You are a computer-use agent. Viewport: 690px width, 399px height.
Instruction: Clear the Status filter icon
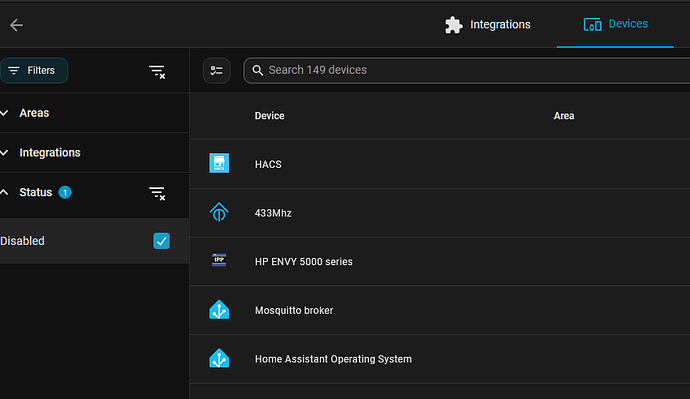click(x=157, y=193)
